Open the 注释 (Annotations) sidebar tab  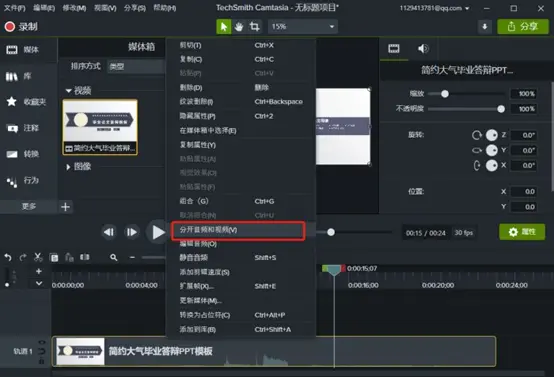[x=22, y=128]
